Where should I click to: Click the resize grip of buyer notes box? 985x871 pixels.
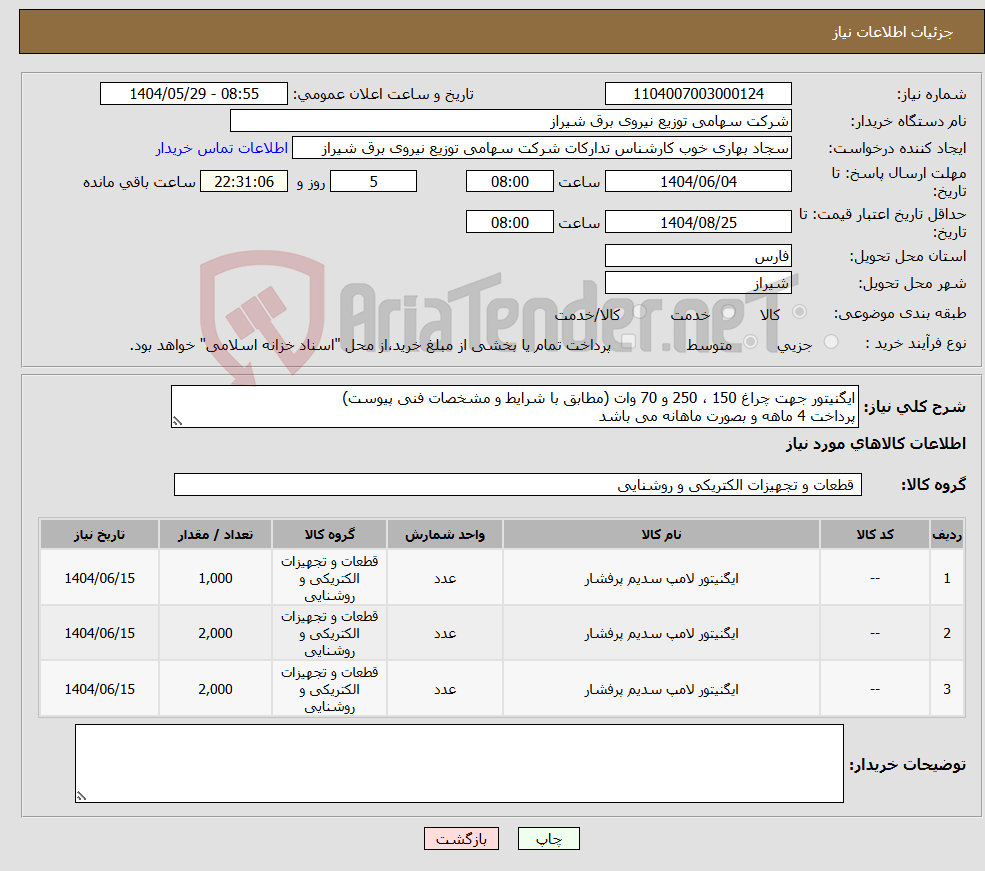click(81, 796)
